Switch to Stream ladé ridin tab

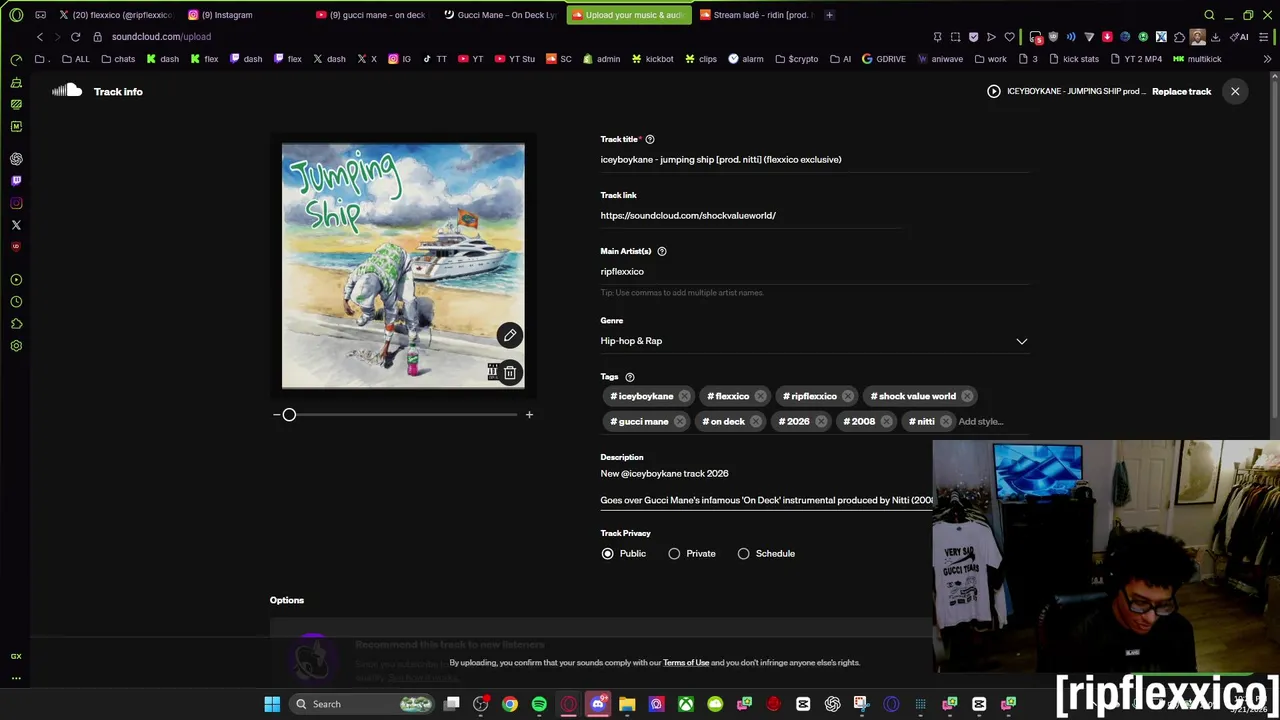(x=757, y=15)
